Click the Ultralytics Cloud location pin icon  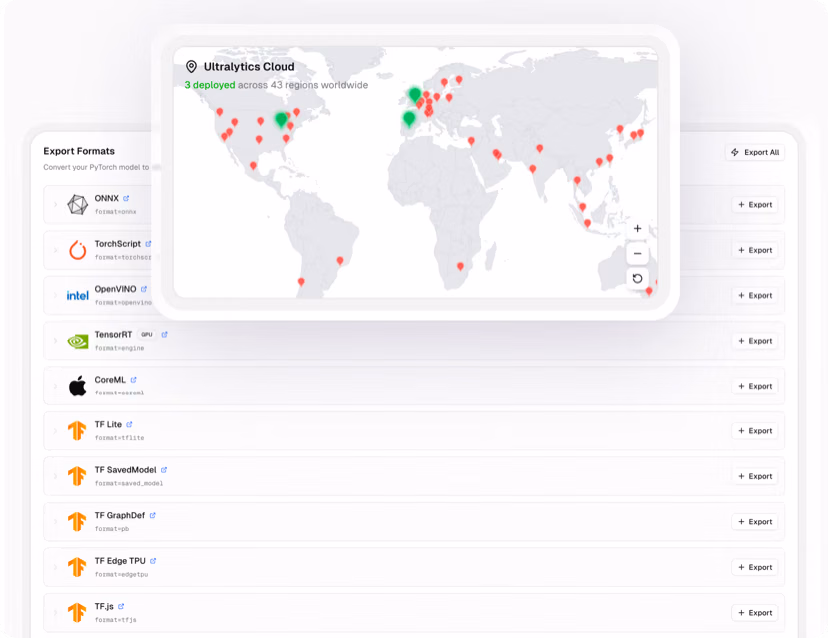pos(191,67)
